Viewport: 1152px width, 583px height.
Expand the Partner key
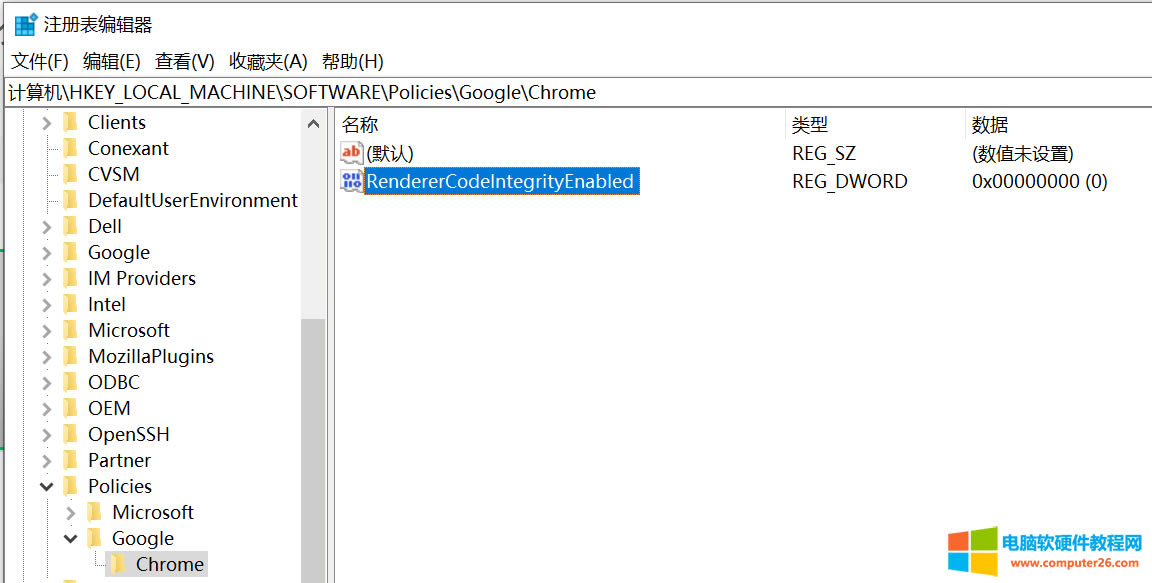[x=47, y=461]
